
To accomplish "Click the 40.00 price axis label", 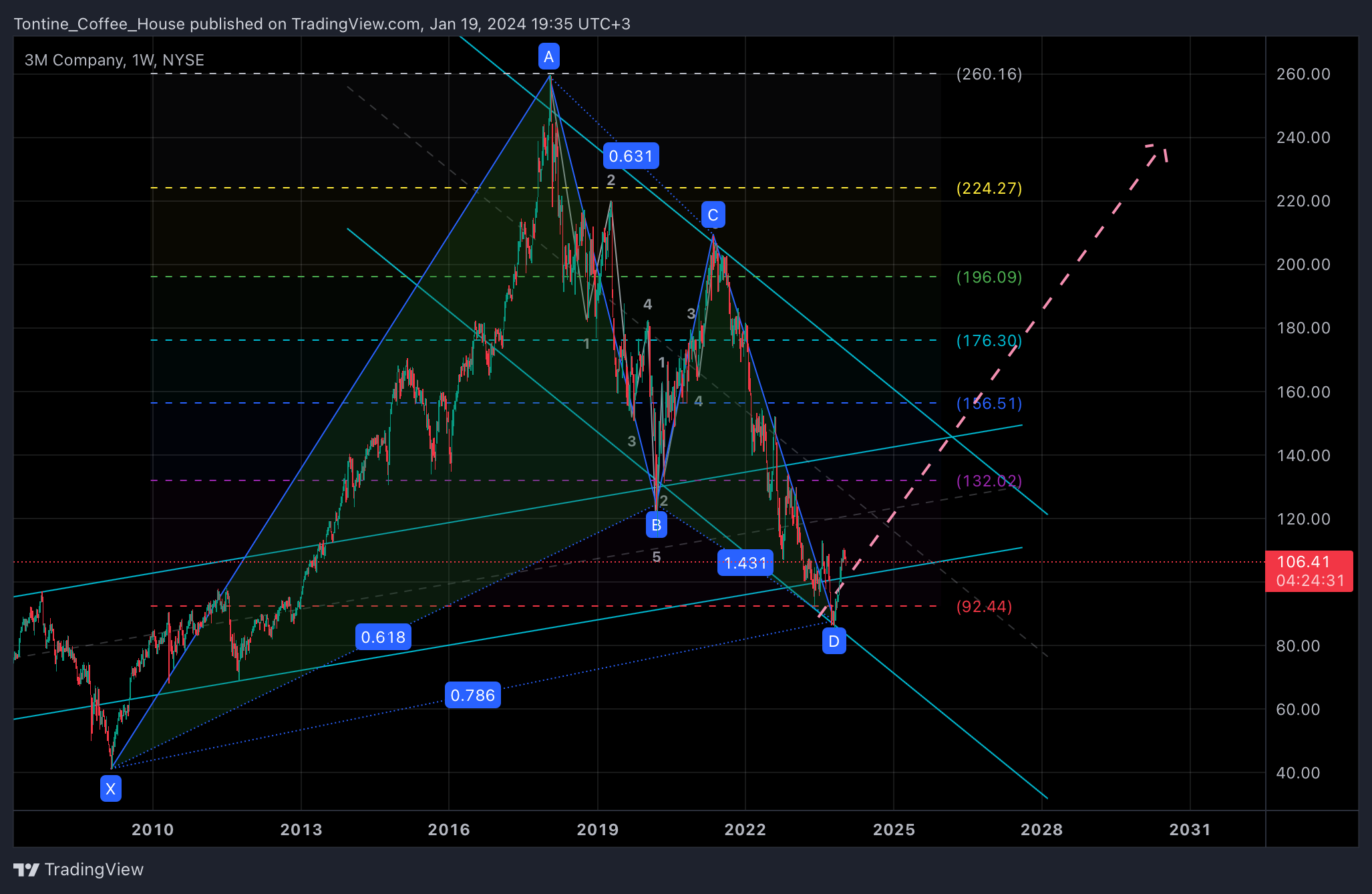I will pyautogui.click(x=1298, y=772).
